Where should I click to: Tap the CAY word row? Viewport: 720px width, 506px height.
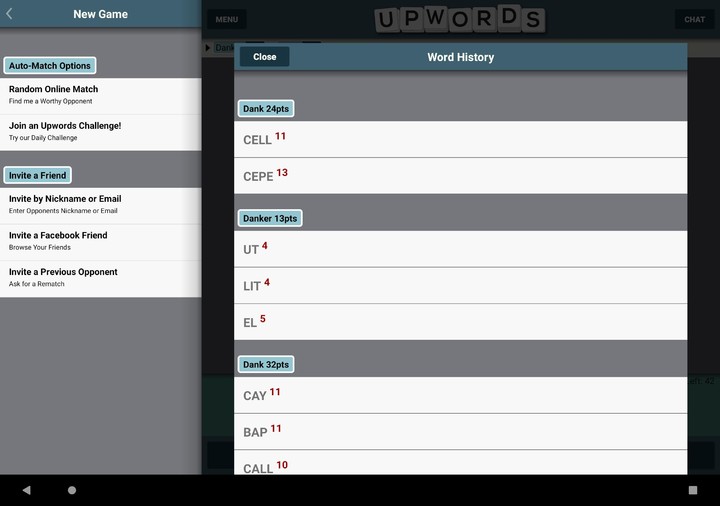[460, 395]
